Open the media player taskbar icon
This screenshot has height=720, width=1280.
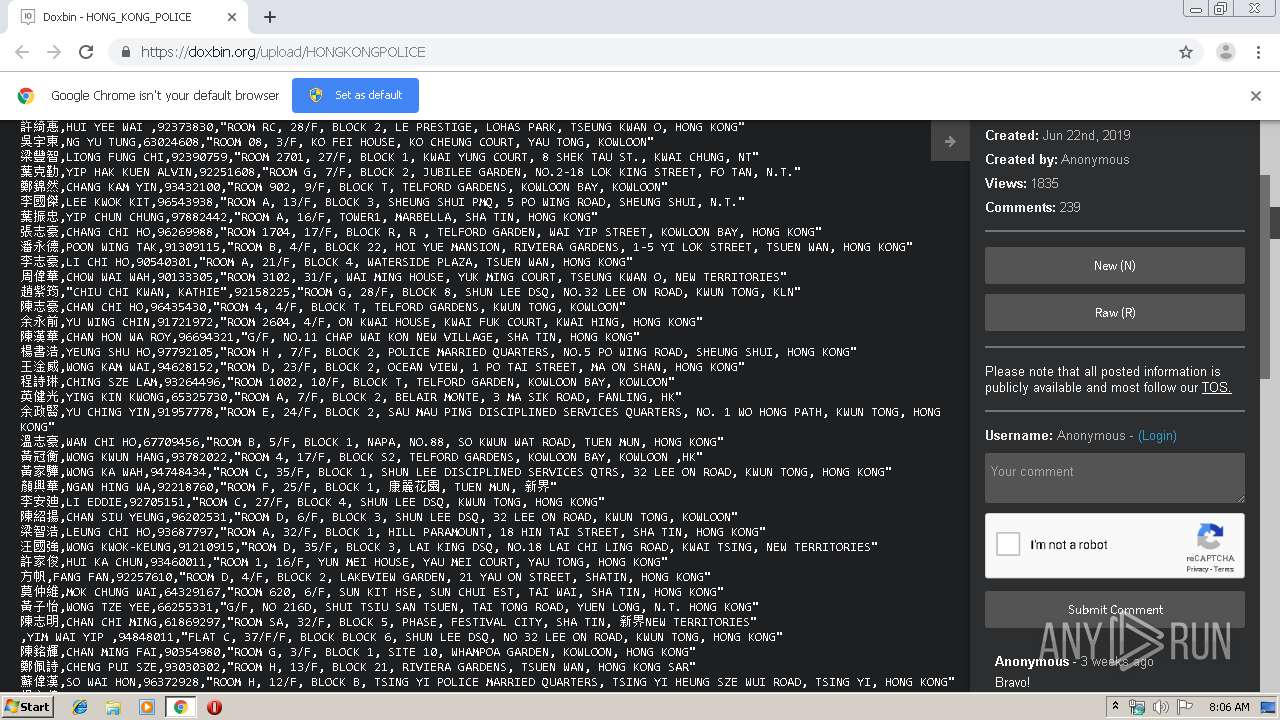(147, 707)
